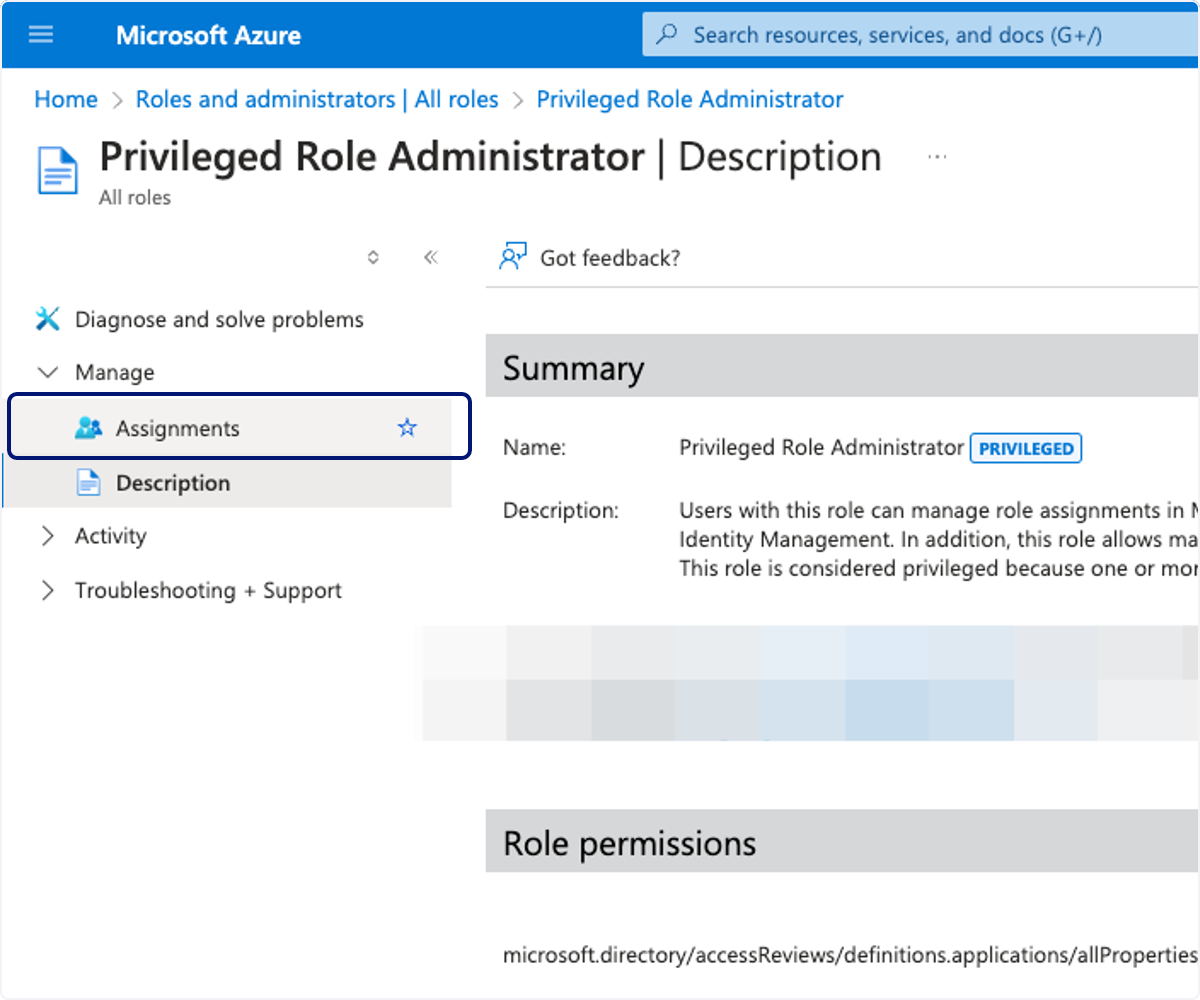This screenshot has width=1200, height=1000.
Task: Click the Assignments people icon
Action: click(x=89, y=428)
